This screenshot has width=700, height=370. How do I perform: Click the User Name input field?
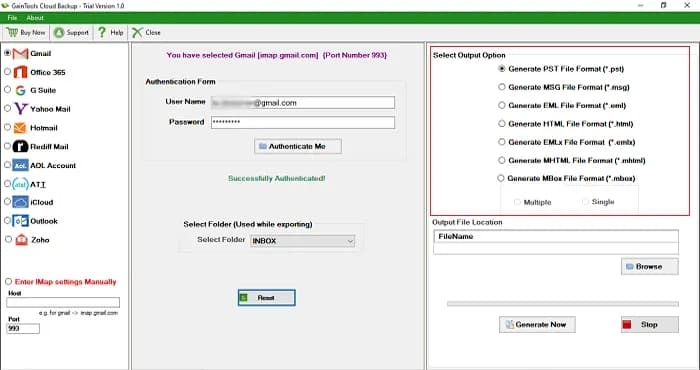pyautogui.click(x=303, y=103)
